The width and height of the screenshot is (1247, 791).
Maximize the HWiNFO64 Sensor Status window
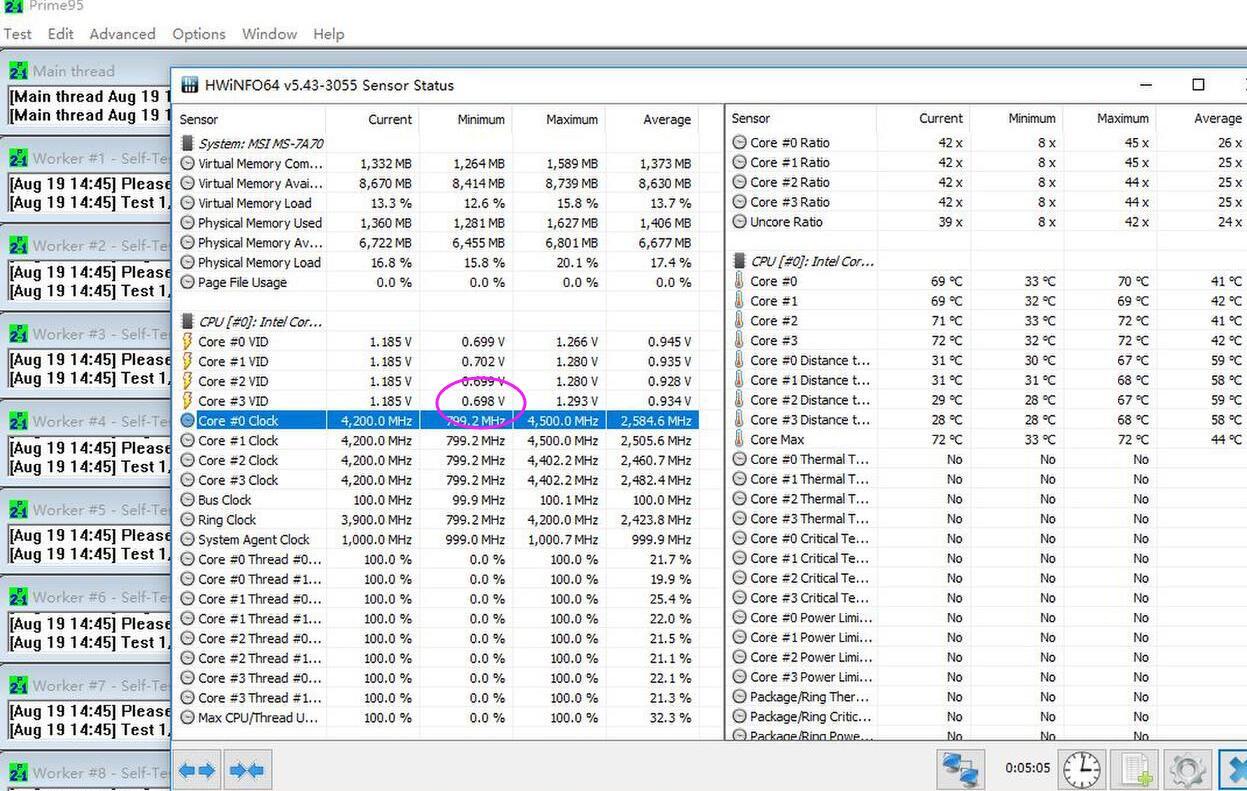pos(1198,85)
